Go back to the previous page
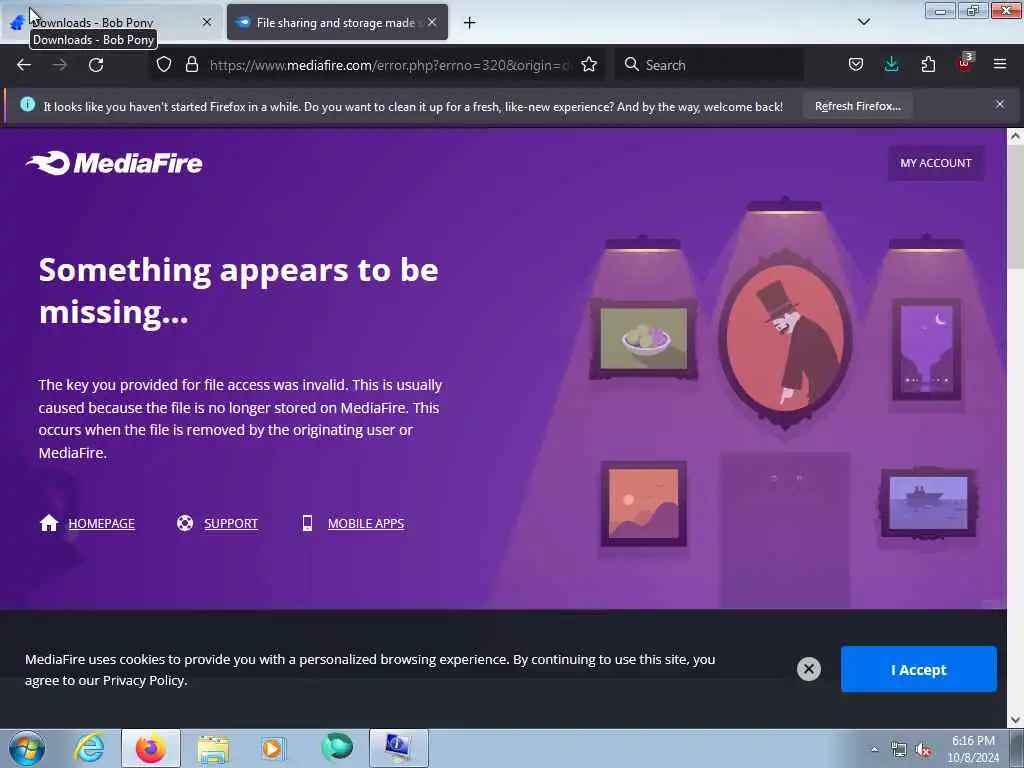The height and width of the screenshot is (768, 1024). tap(24, 65)
